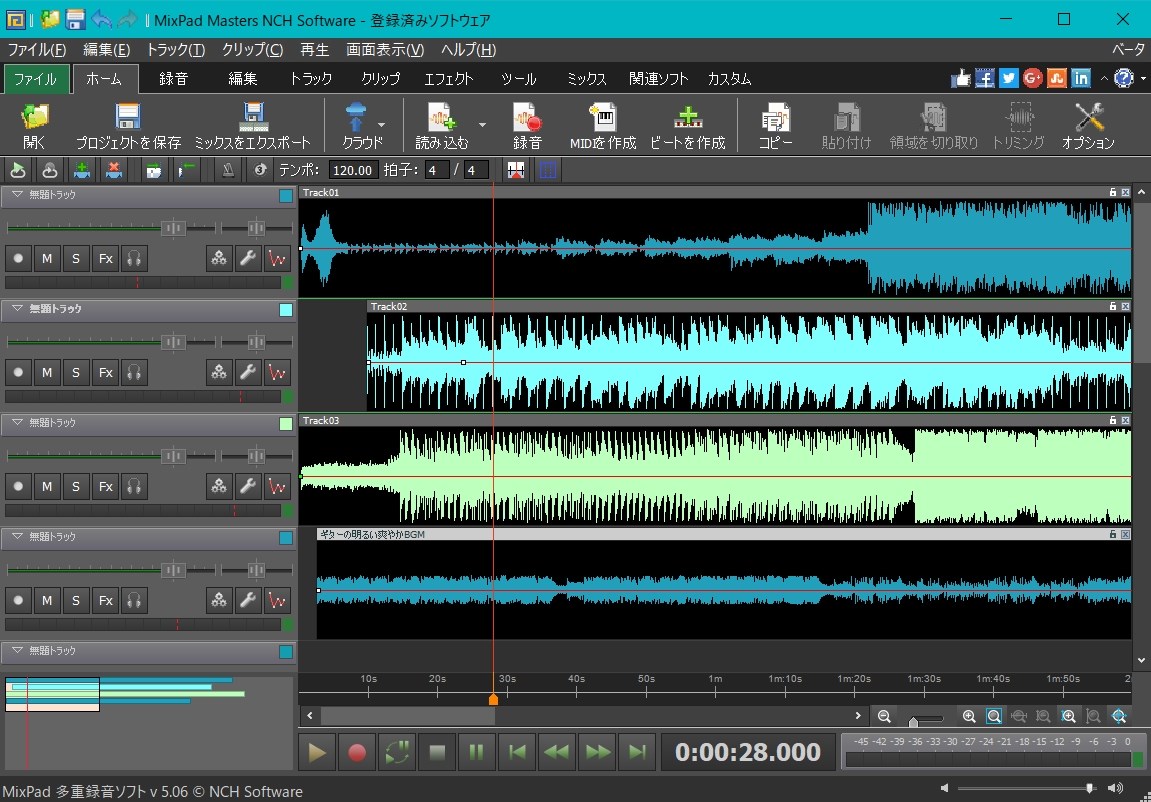1151x802 pixels.
Task: Click the Facebook share icon
Action: pyautogui.click(x=985, y=78)
